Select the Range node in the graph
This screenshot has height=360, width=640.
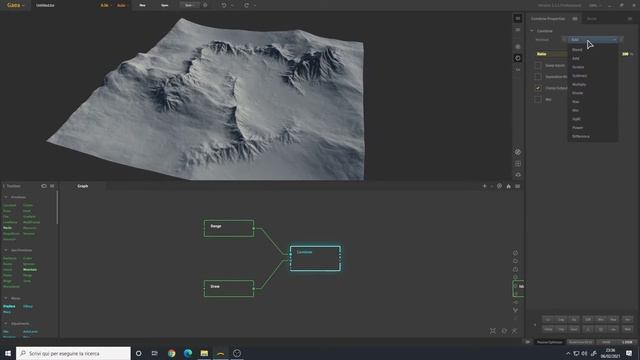[229, 228]
